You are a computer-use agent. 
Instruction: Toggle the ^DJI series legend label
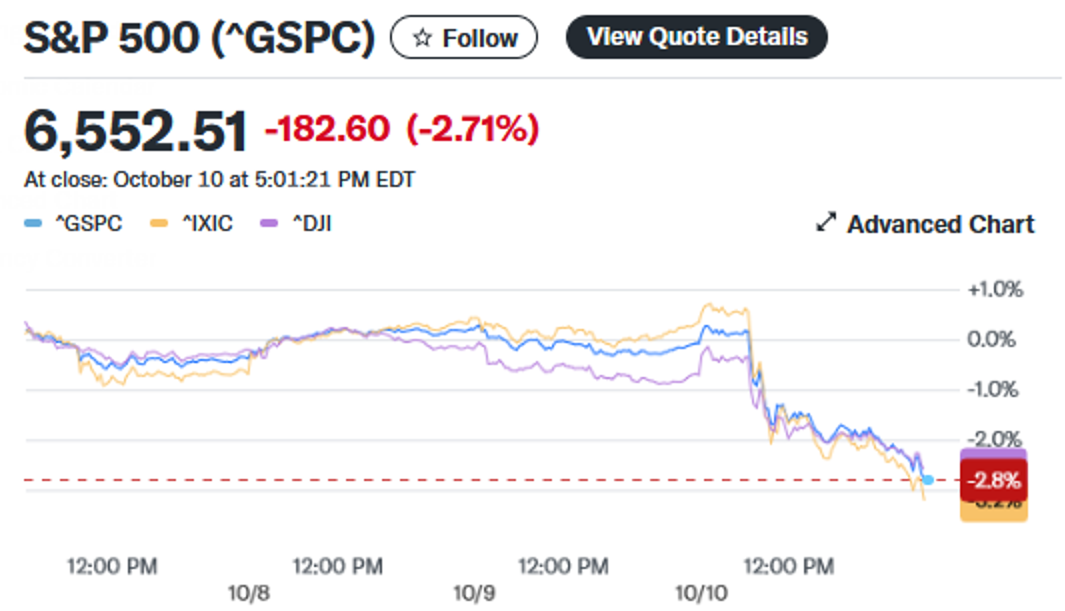[311, 224]
